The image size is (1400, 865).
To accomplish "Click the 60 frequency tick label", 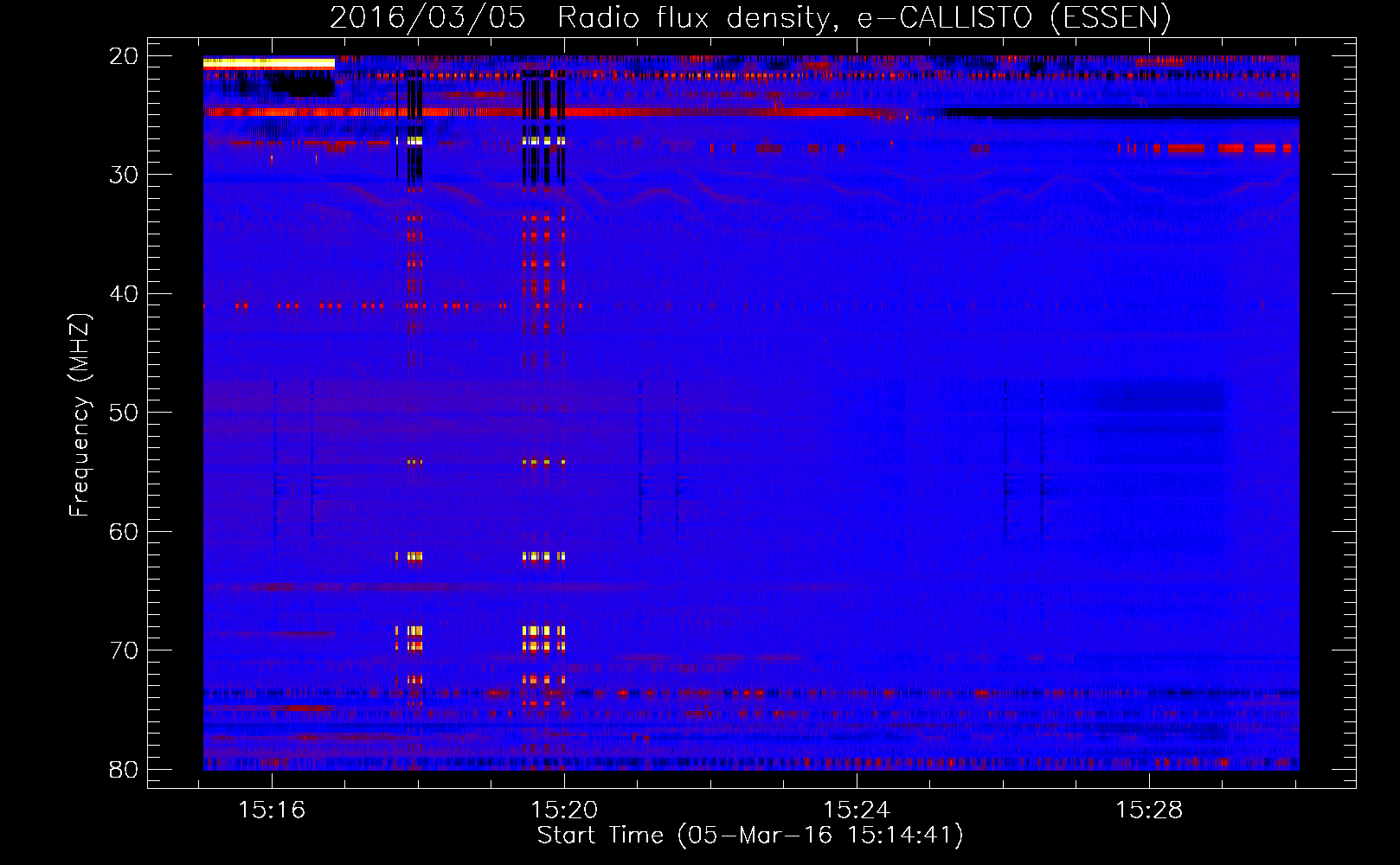I will pyautogui.click(x=124, y=531).
